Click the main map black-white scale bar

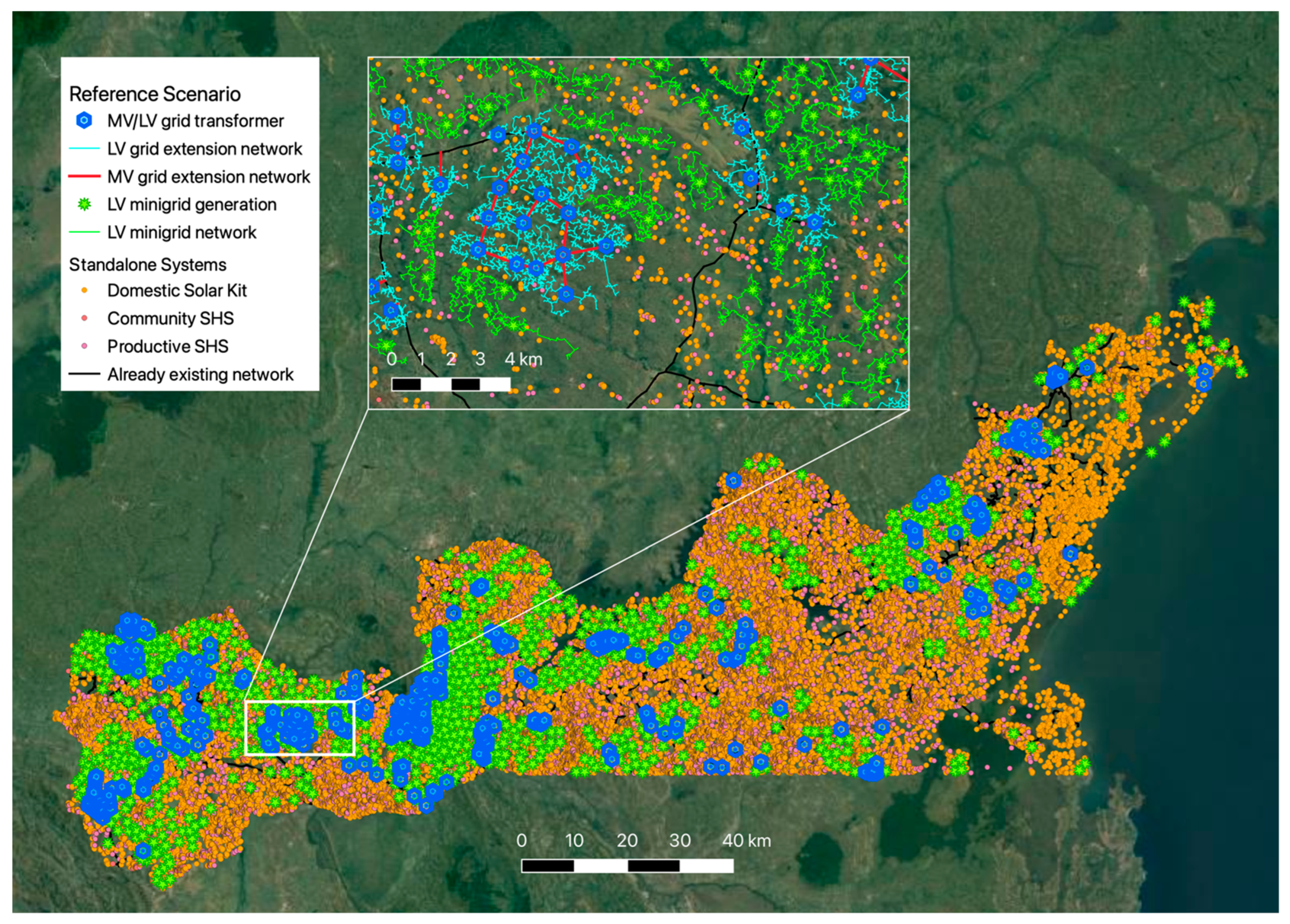click(x=627, y=865)
